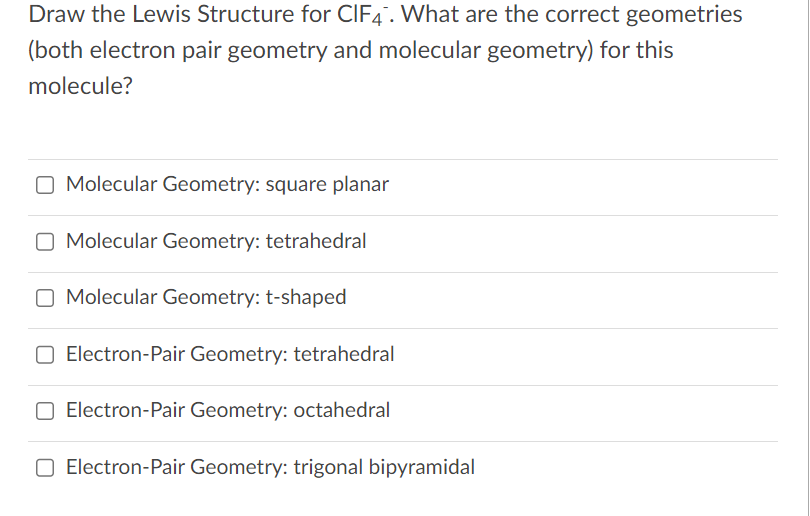This screenshot has height=516, width=810.
Task: Click 'electron pair geometry' phrase in question
Action: pos(208,51)
